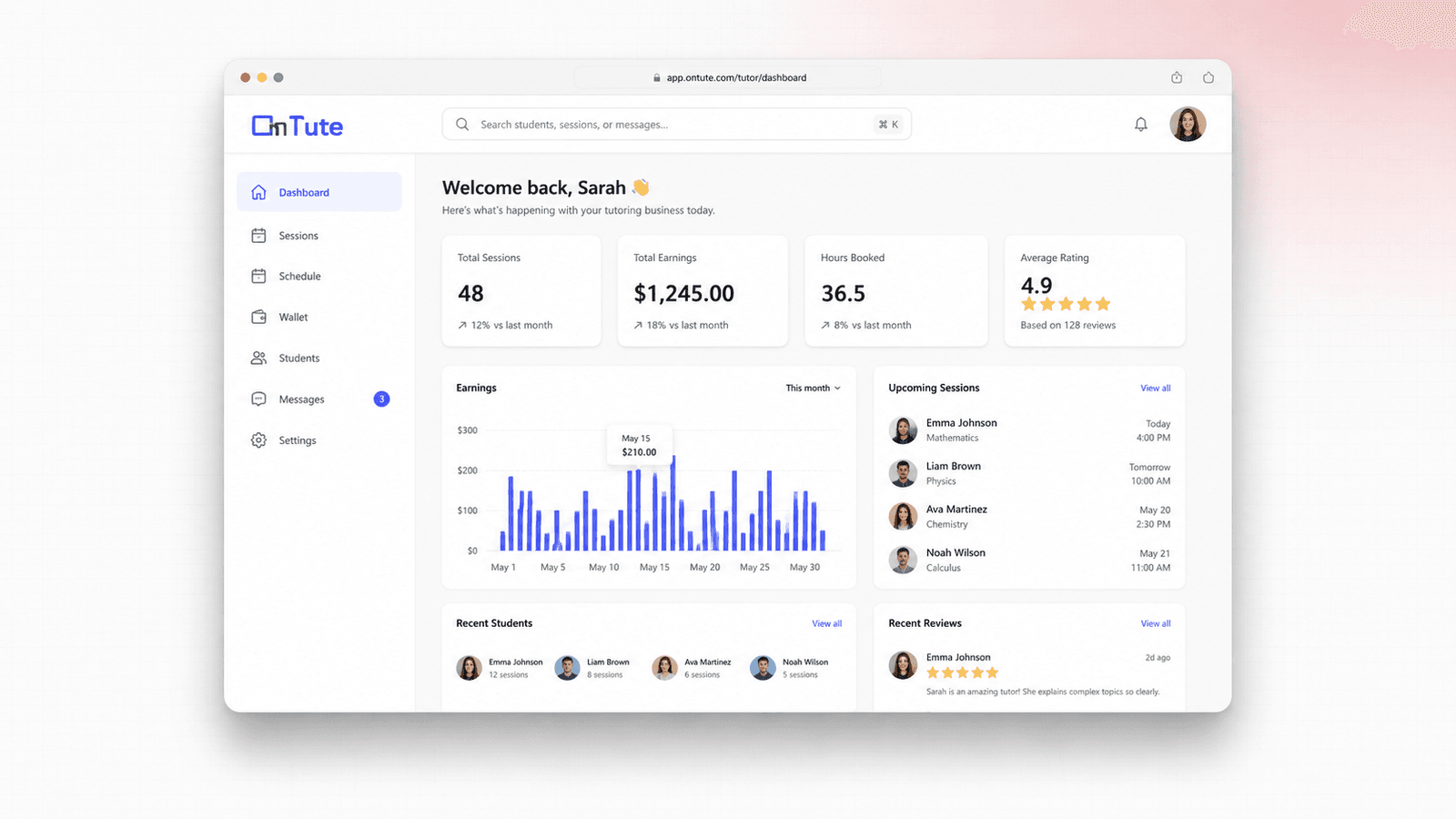
Task: View all upcoming sessions
Action: tap(1156, 388)
